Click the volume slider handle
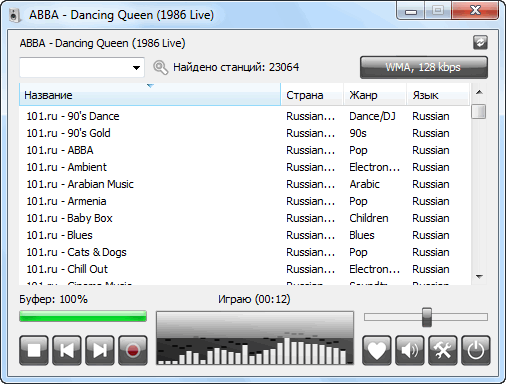 (427, 317)
